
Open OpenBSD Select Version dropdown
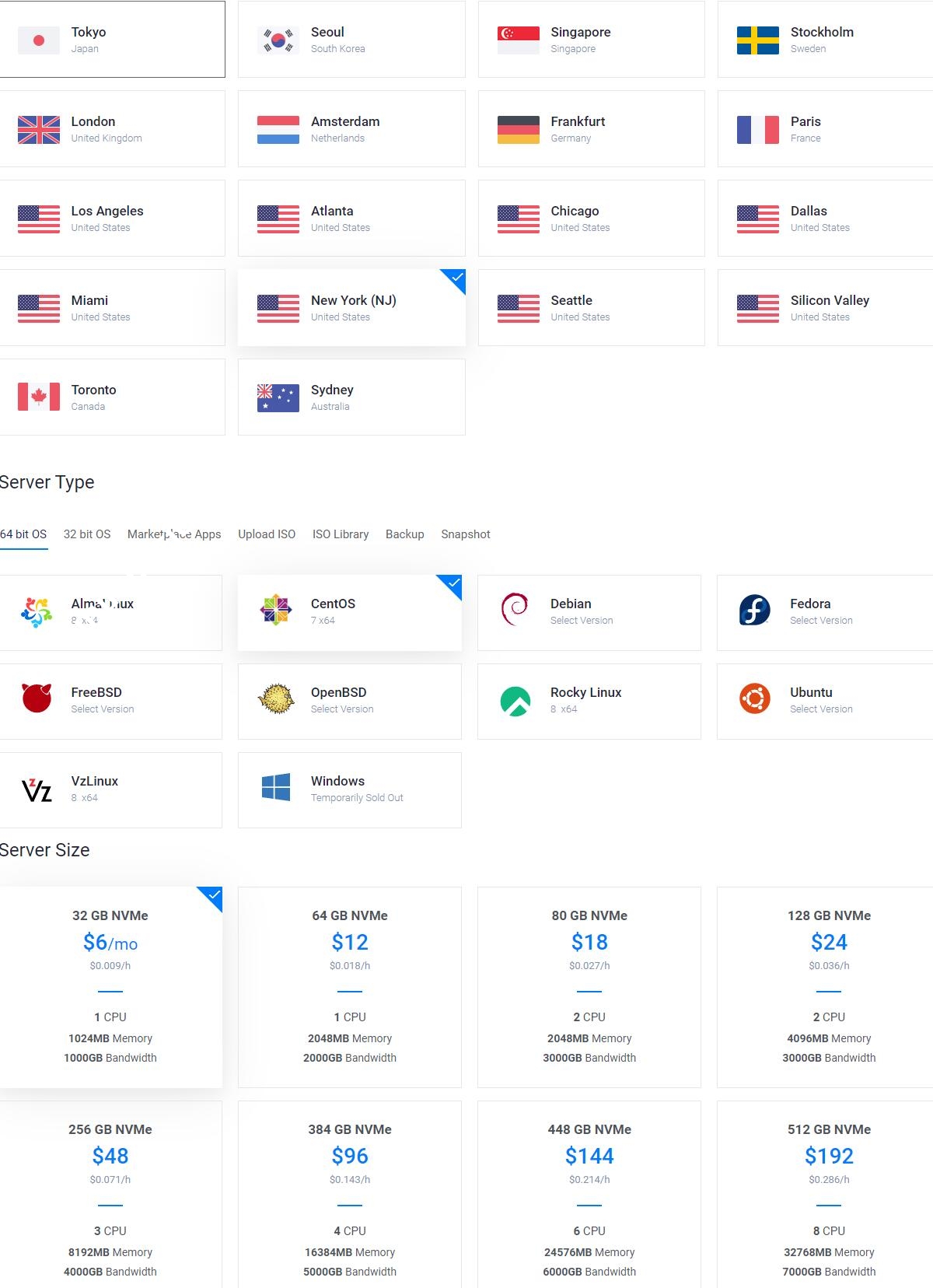(x=342, y=709)
